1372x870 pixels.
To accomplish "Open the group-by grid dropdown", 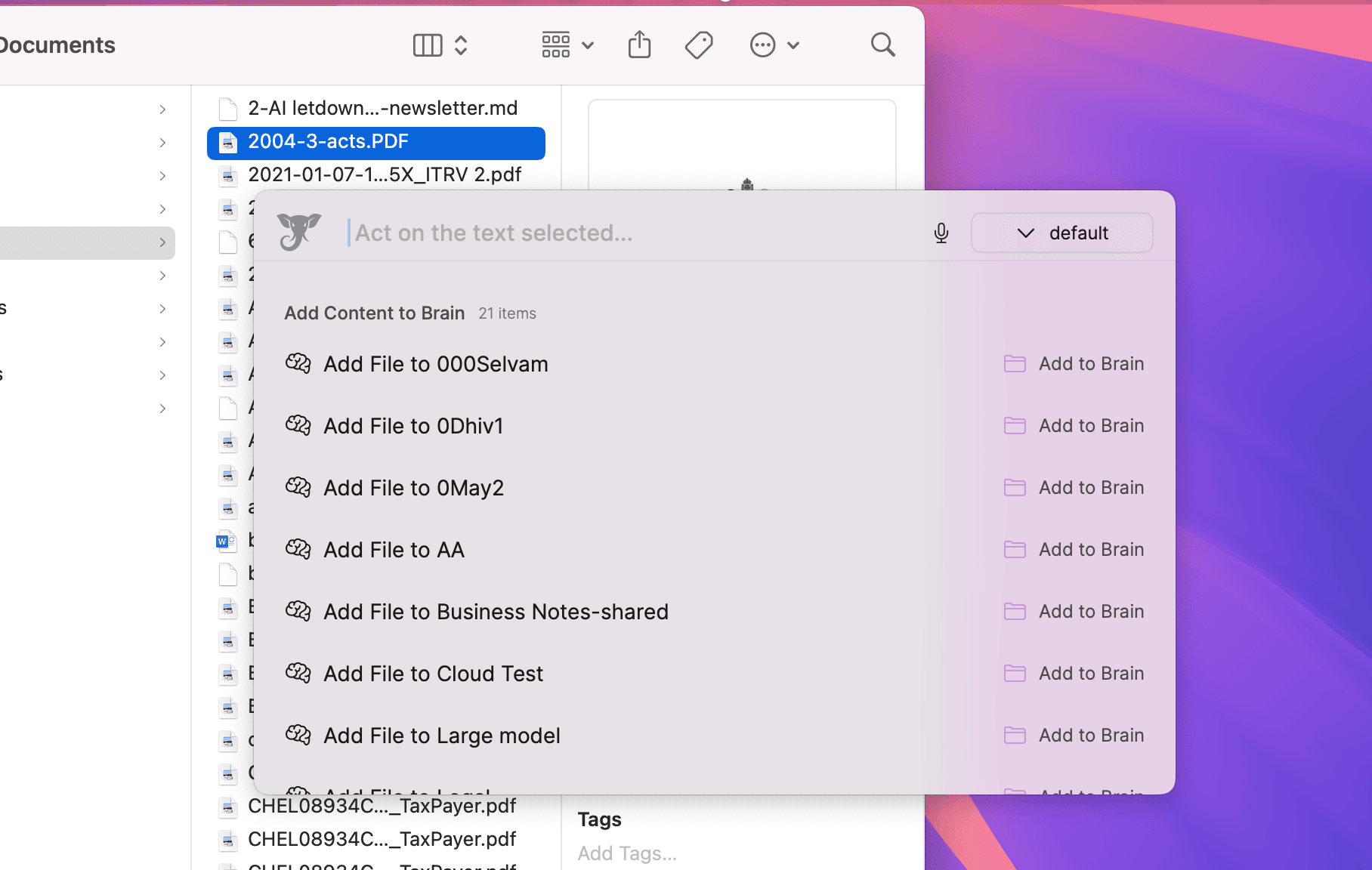I will pyautogui.click(x=567, y=45).
